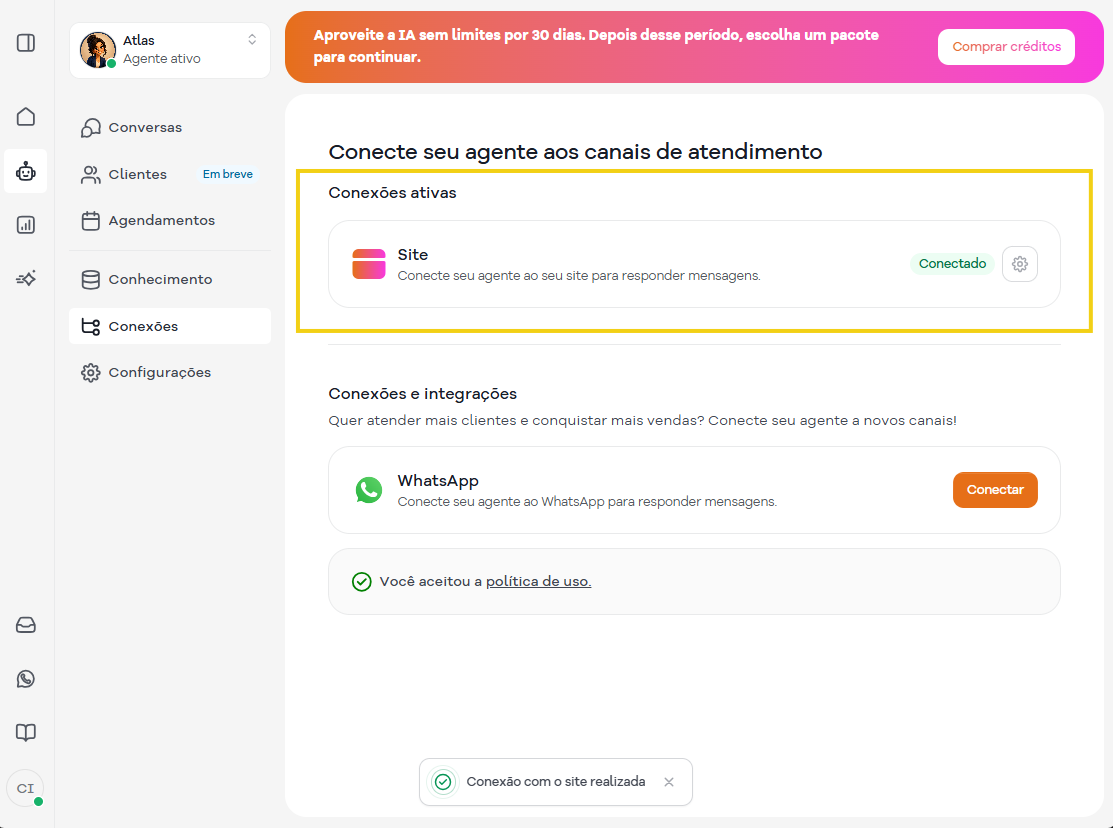Toggle the sidebar panel icon
Viewport: 1113px width, 828px height.
(26, 43)
